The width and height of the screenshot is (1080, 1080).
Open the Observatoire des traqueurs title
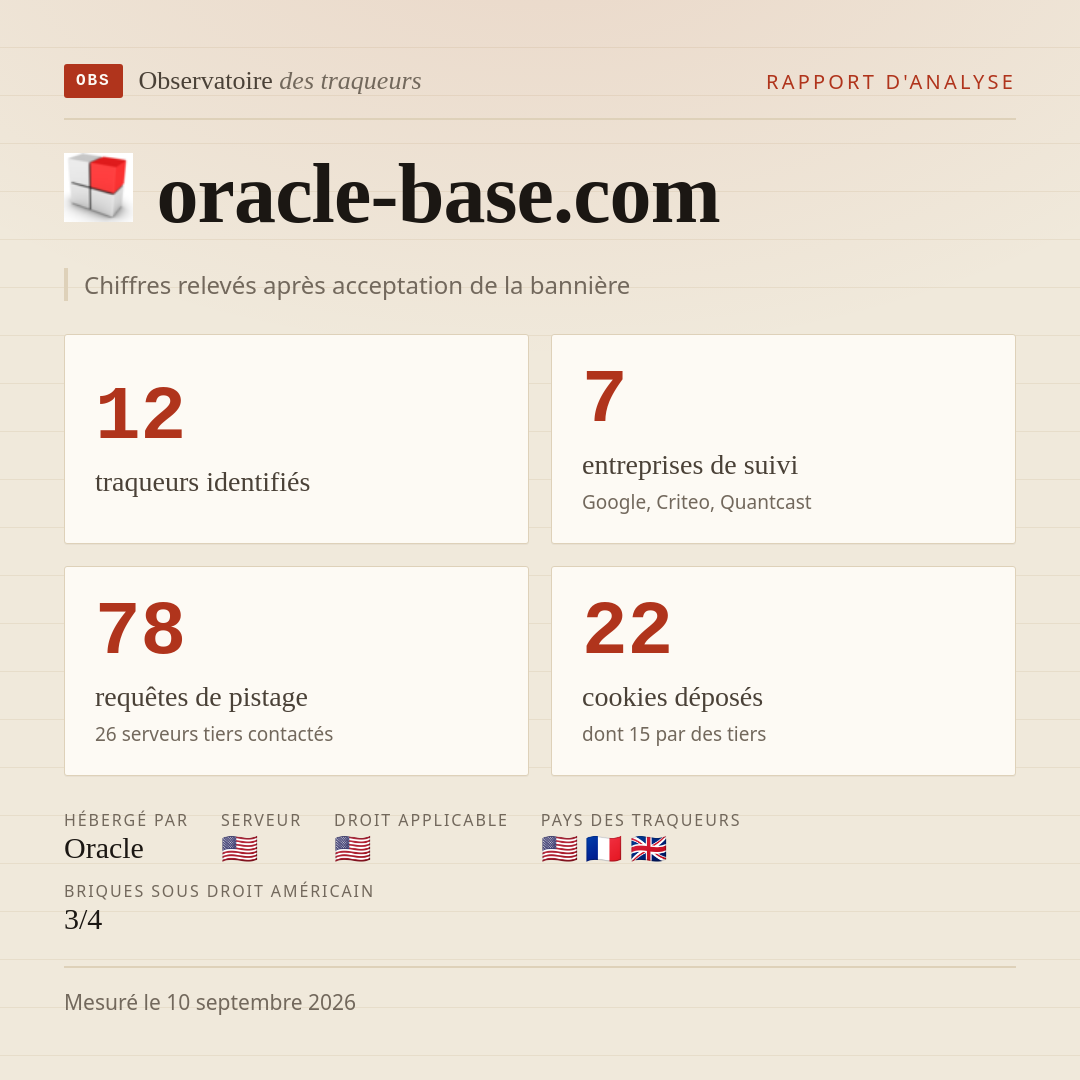(280, 81)
